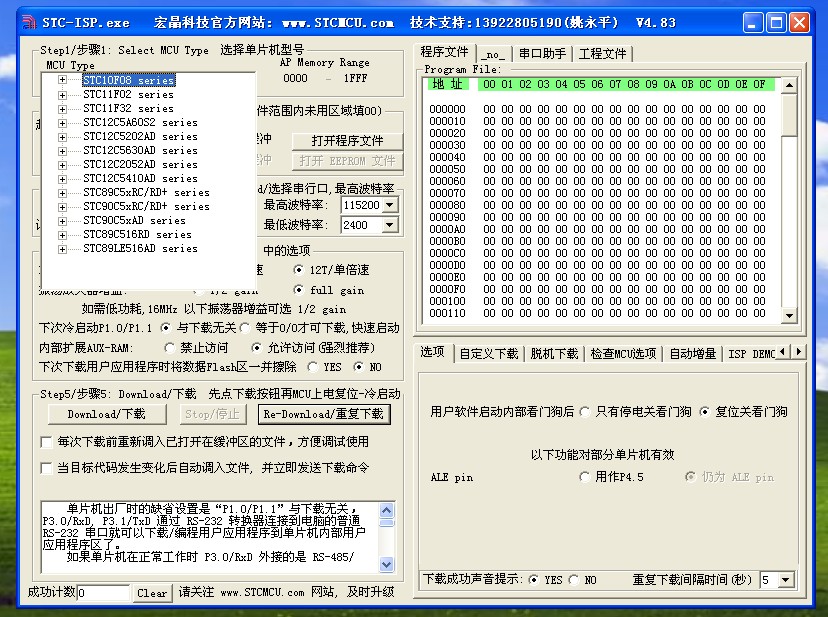Viewport: 828px width, 617px height.
Task: Select 用作P4.5 for ALE pin
Action: (585, 477)
